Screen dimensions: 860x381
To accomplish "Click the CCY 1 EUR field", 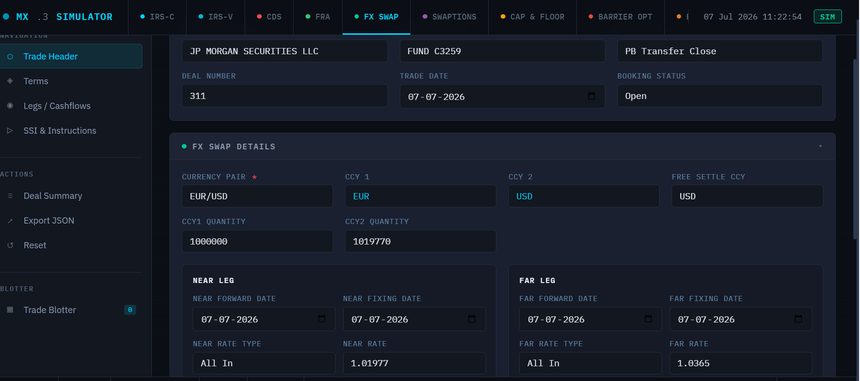I will click(421, 196).
